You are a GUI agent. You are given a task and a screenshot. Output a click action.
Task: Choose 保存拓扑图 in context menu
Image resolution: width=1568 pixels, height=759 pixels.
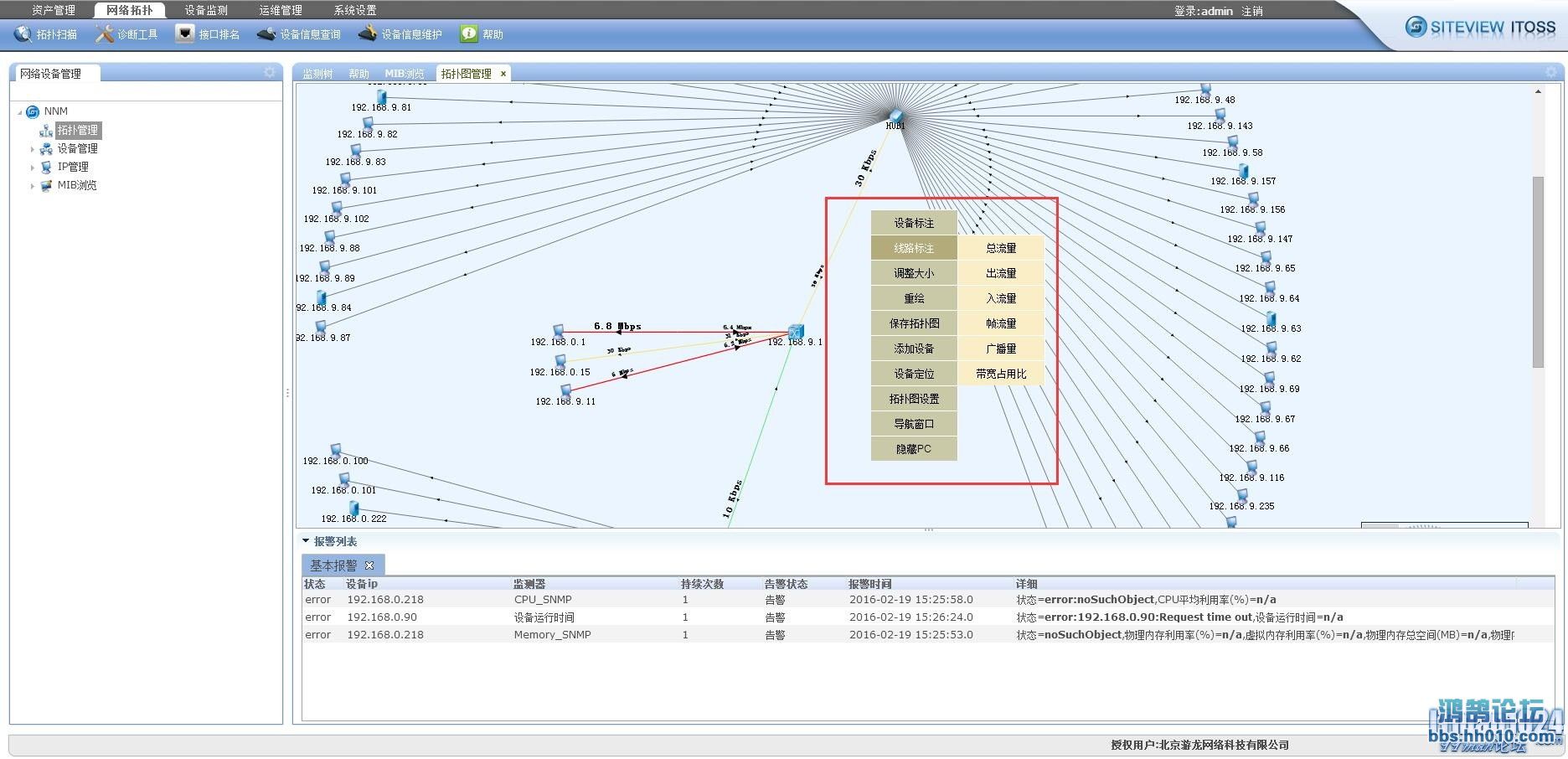[x=914, y=323]
